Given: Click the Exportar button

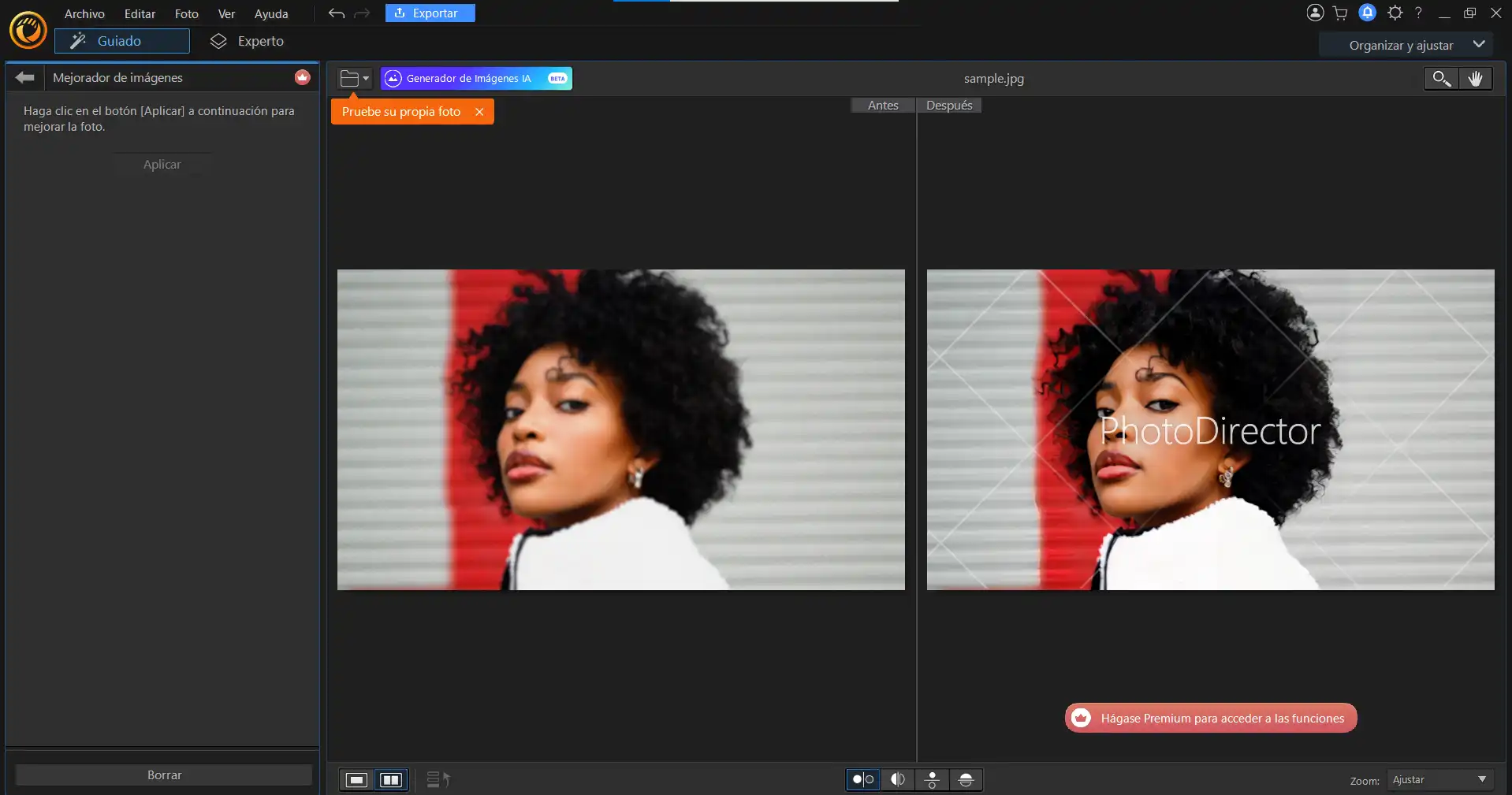Looking at the screenshot, I should point(430,13).
